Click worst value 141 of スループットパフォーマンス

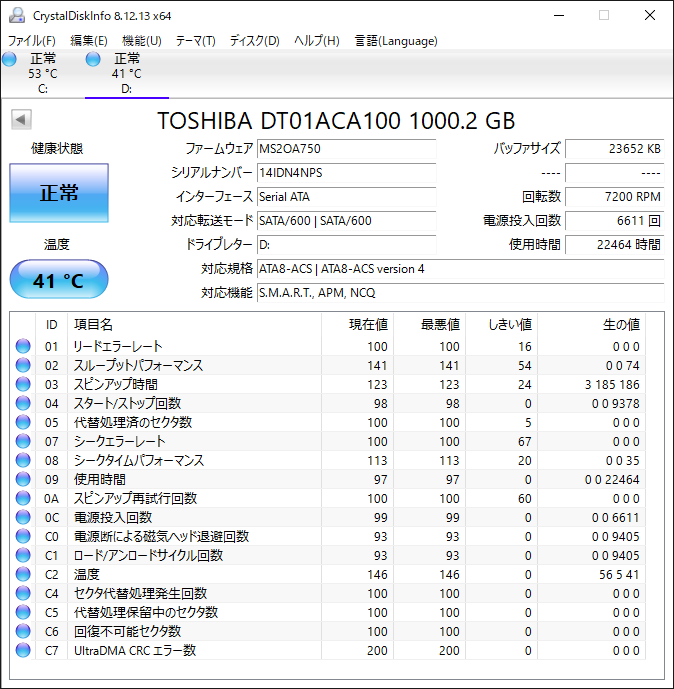pos(449,366)
